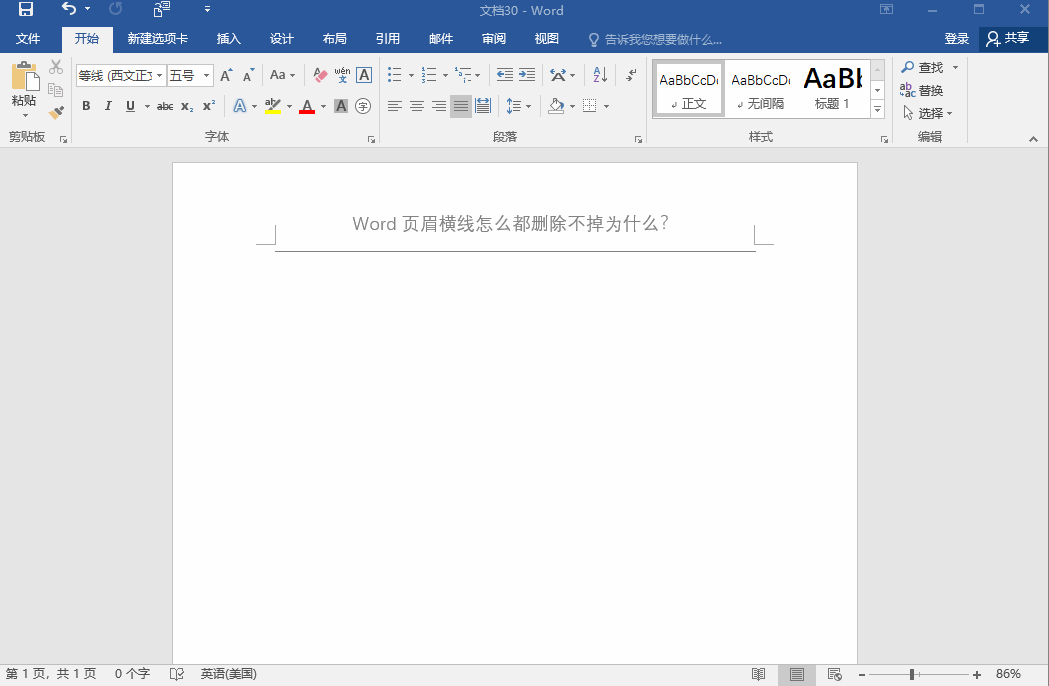Viewport: 1049px width, 686px height.
Task: Toggle italic formatting
Action: pos(108,106)
